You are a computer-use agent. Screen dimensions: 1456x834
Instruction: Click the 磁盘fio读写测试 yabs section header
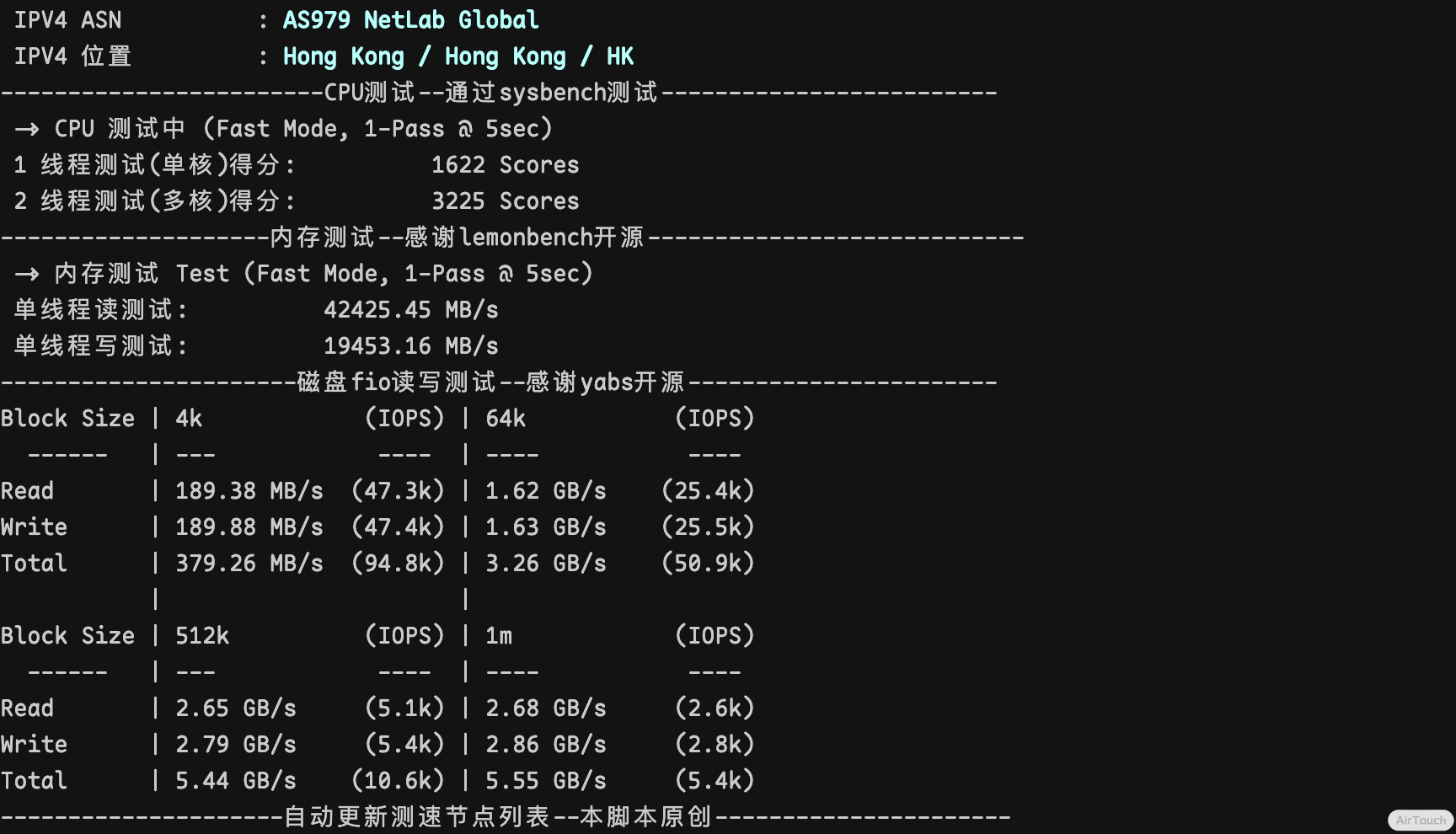[490, 382]
